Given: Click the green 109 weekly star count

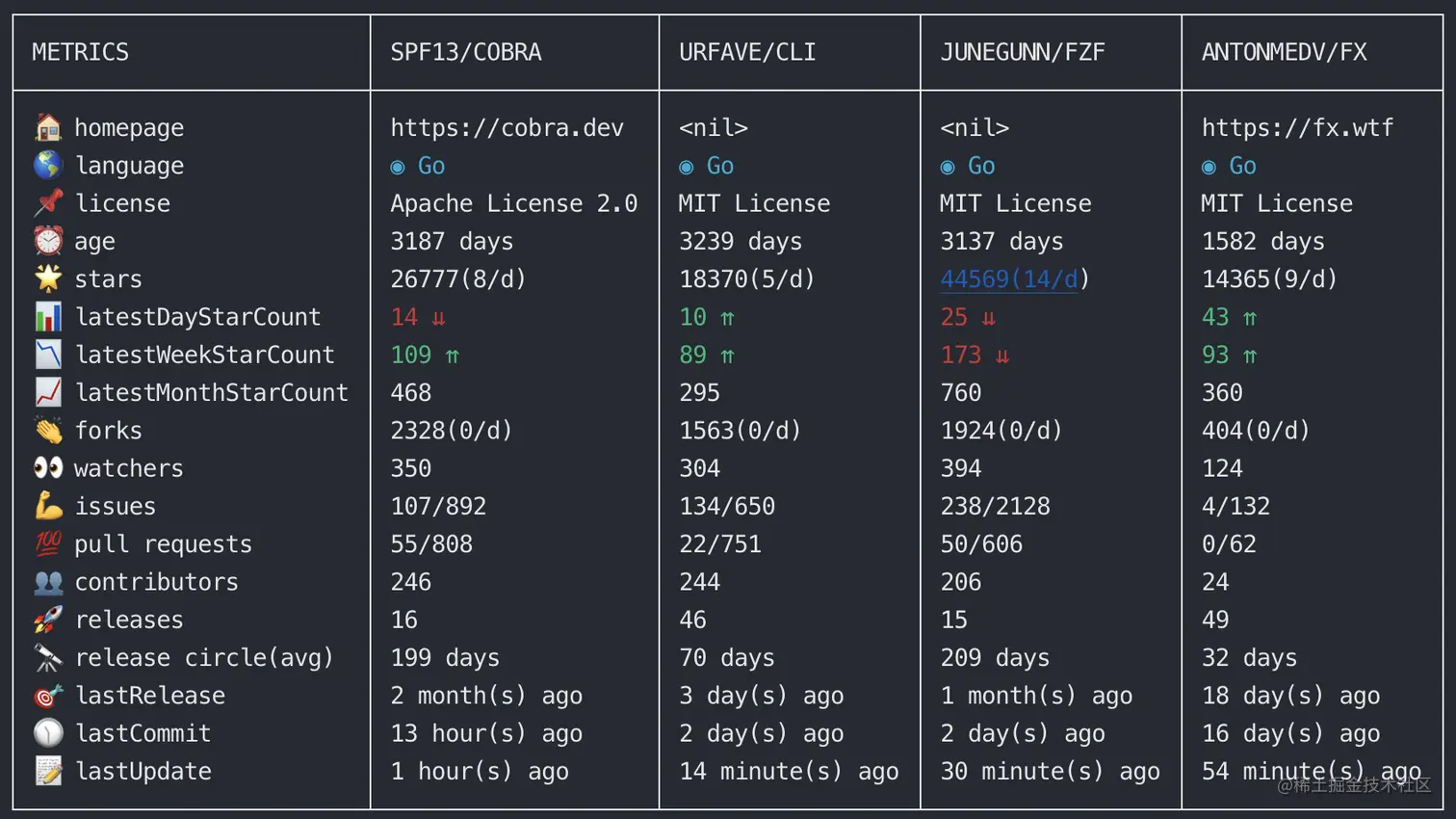Looking at the screenshot, I should (411, 355).
